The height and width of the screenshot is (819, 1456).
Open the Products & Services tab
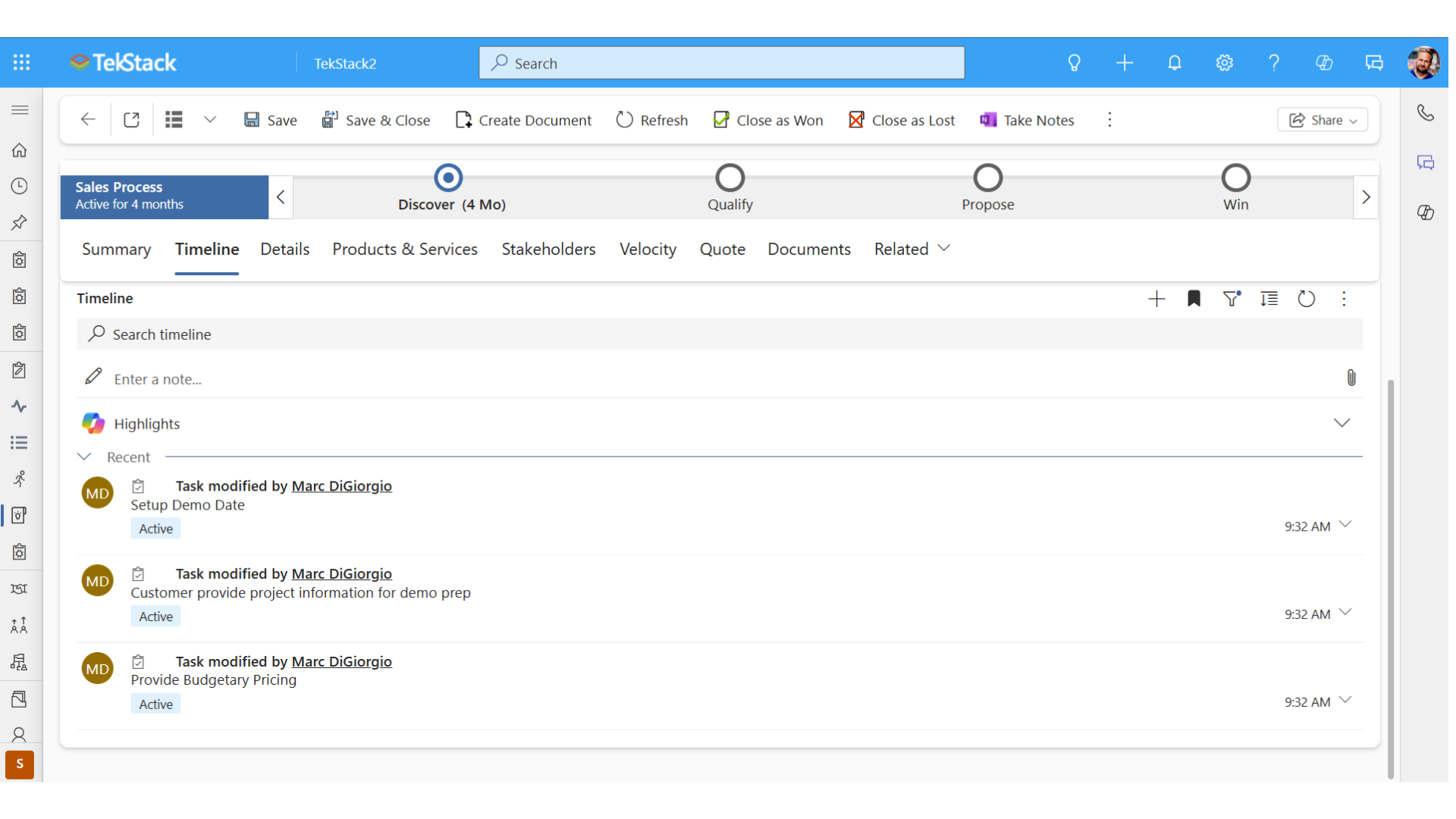[x=405, y=249]
